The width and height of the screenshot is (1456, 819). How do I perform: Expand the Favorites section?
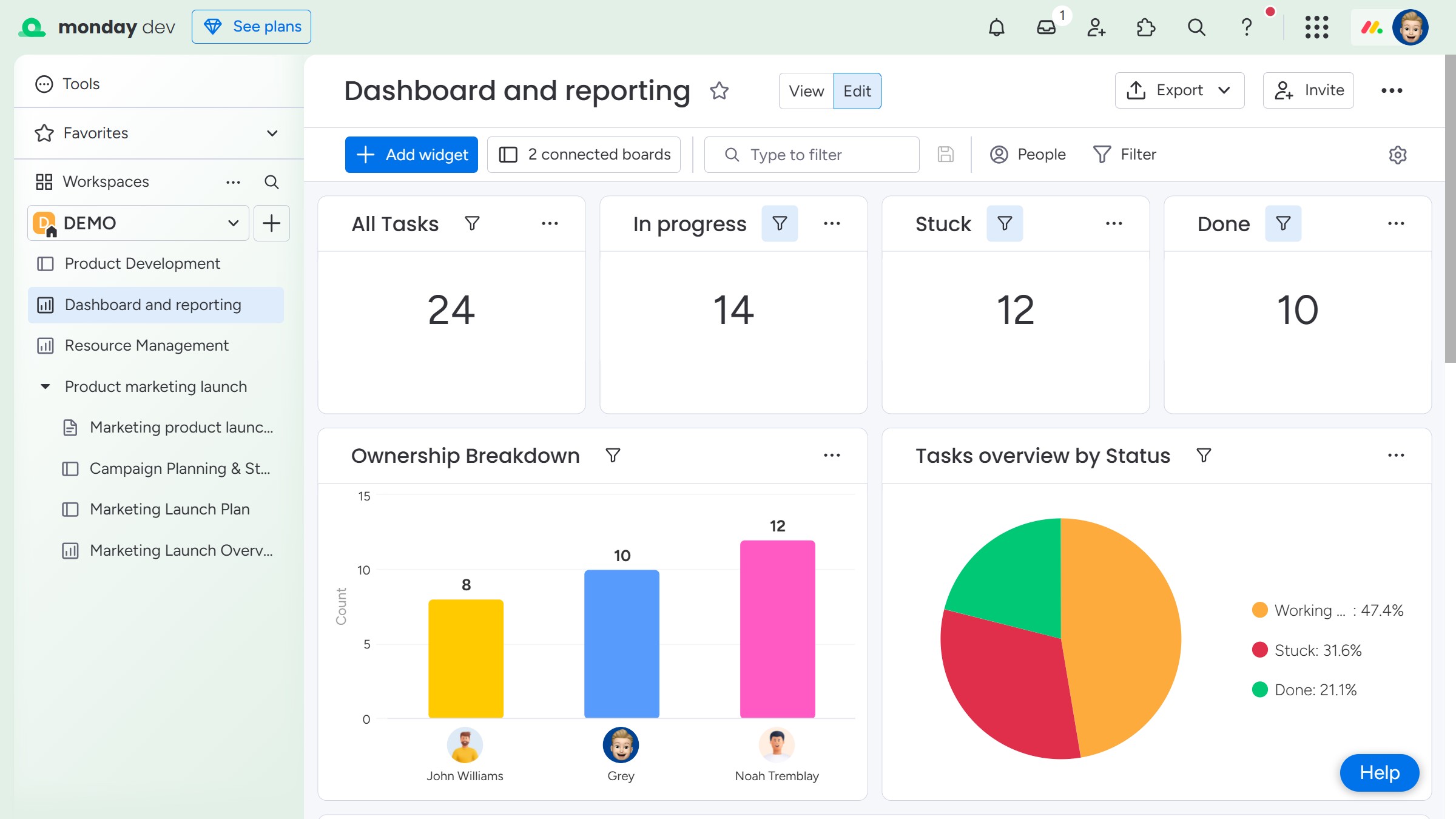click(x=272, y=133)
